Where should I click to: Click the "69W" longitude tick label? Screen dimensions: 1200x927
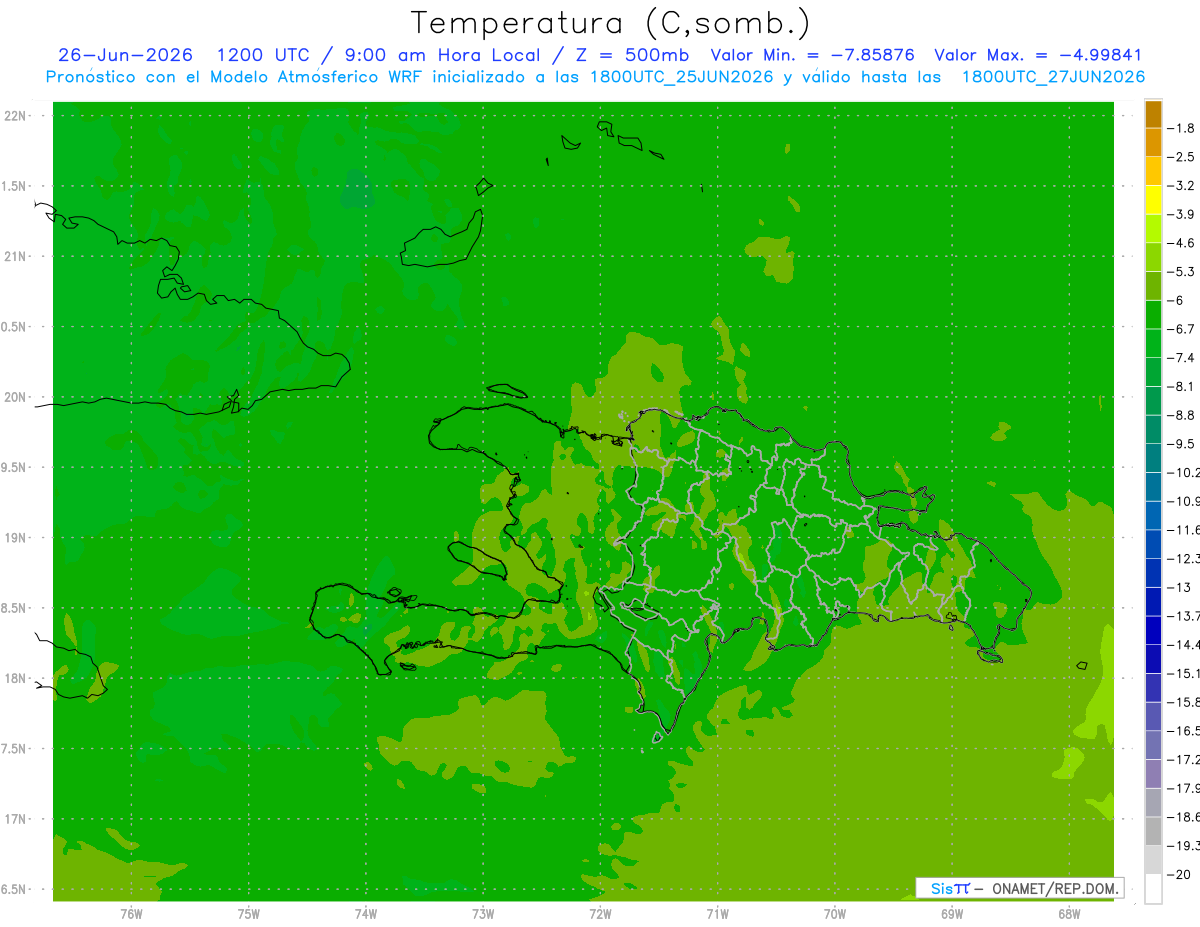tap(952, 914)
